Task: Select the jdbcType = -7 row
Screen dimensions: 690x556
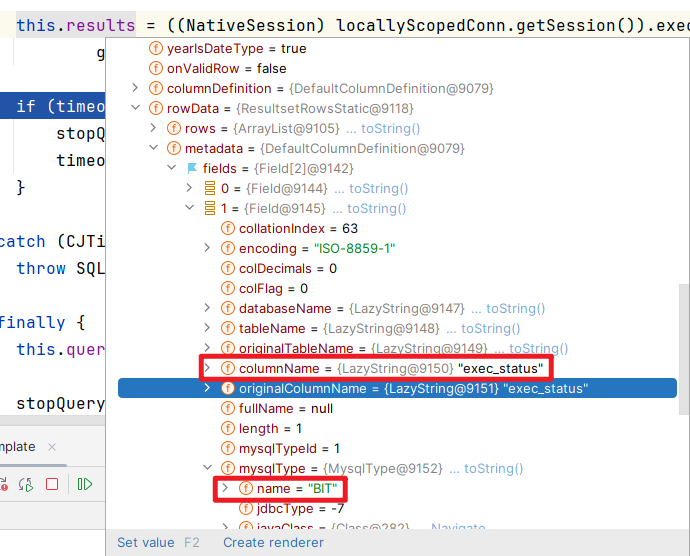Action: 291,508
